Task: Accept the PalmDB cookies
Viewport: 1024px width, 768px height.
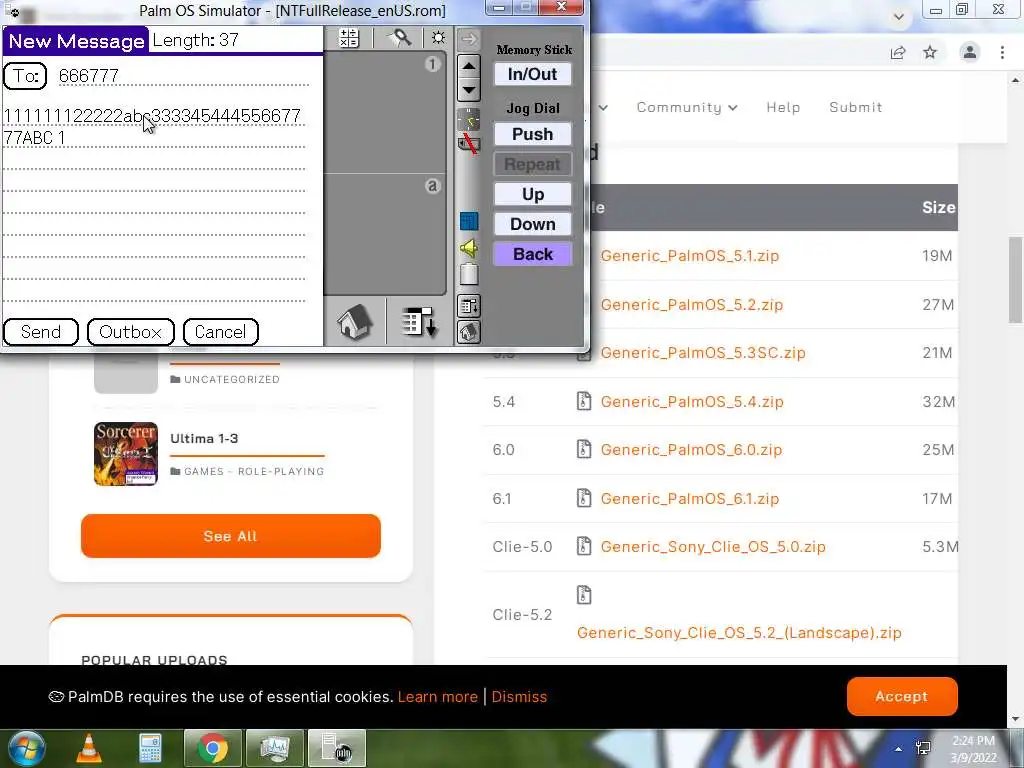Action: (902, 696)
